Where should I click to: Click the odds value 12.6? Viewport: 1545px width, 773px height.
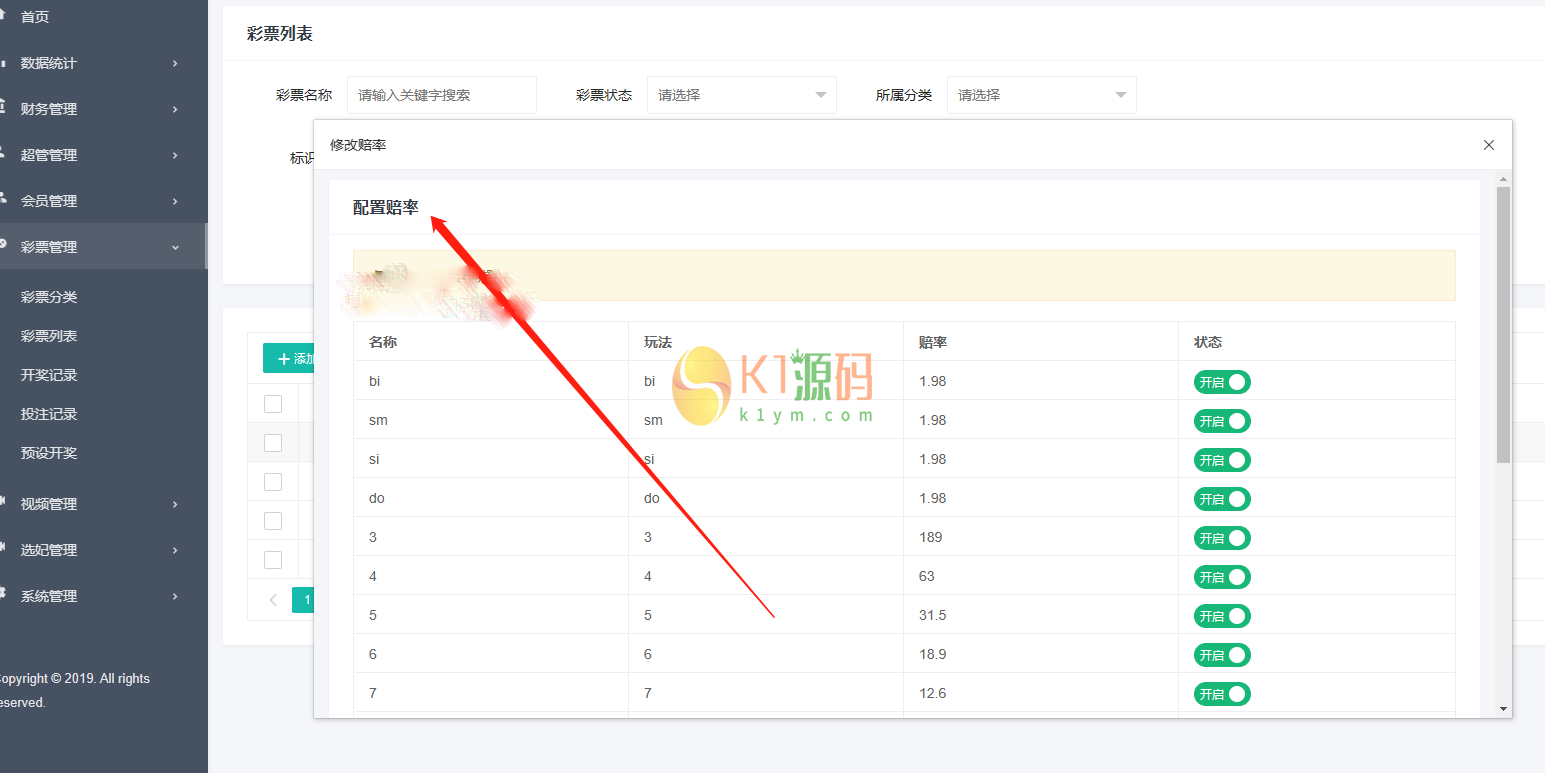(x=932, y=693)
